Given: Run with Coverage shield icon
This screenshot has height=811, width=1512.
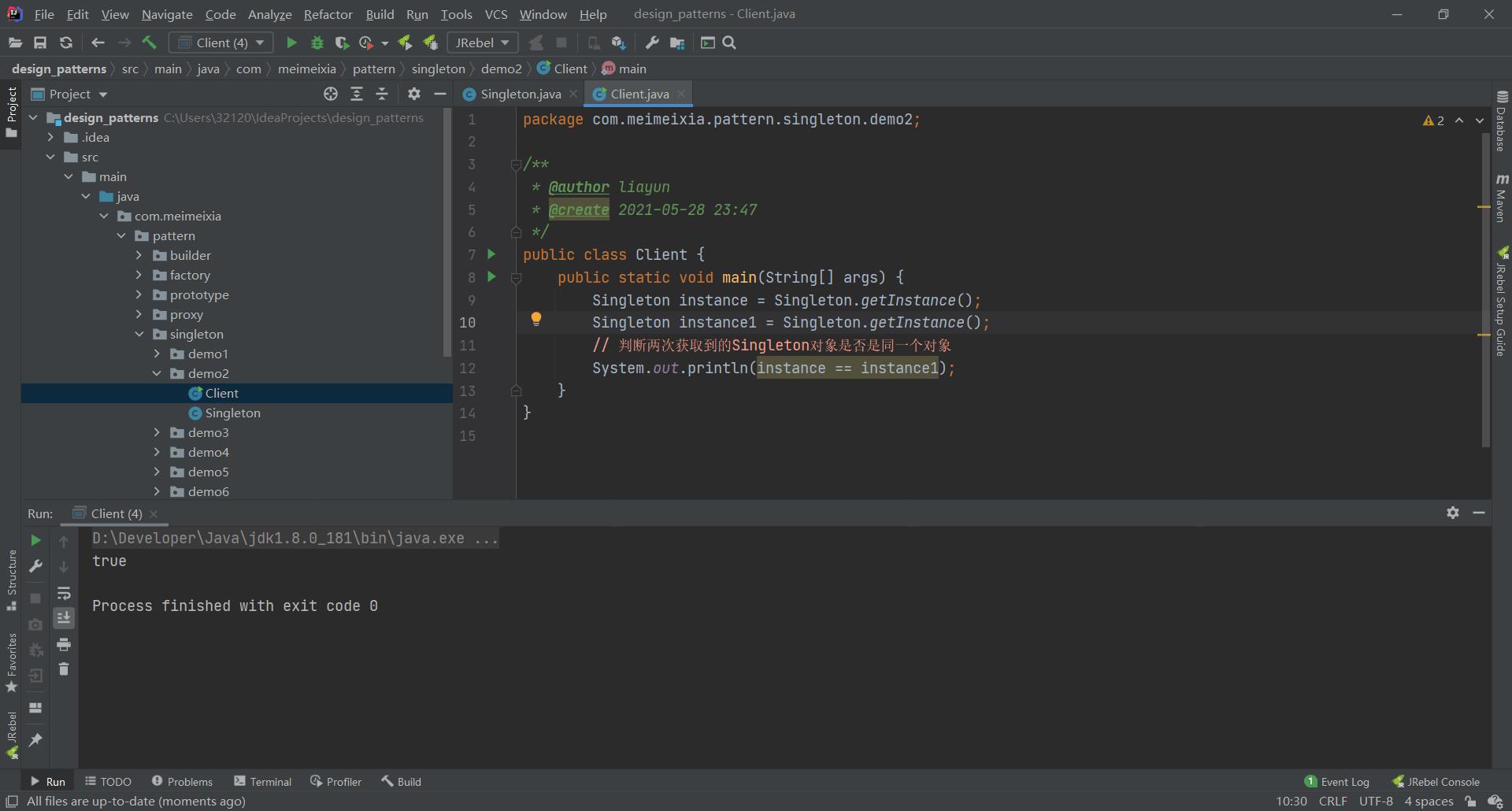Looking at the screenshot, I should click(x=342, y=43).
